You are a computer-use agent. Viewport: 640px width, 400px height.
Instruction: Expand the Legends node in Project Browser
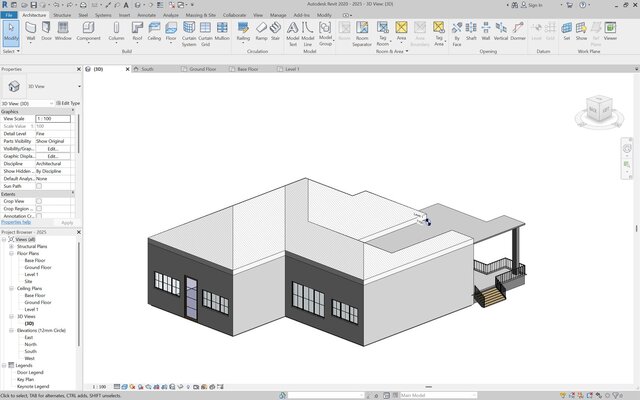tap(5, 365)
